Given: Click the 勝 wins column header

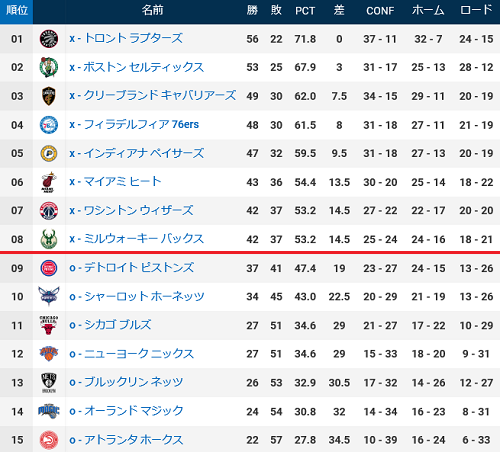Looking at the screenshot, I should (x=252, y=10).
